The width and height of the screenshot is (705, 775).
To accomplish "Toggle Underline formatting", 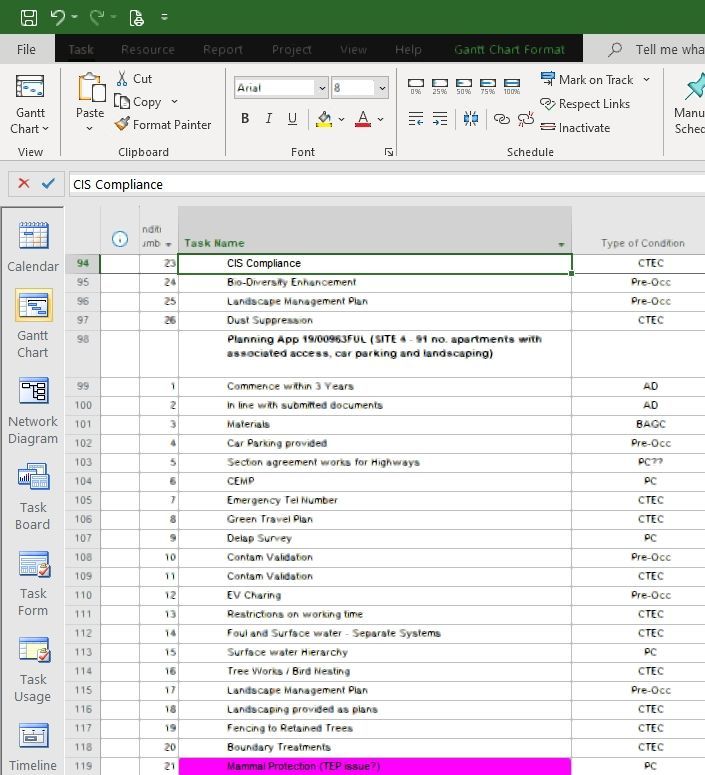I will pos(292,119).
